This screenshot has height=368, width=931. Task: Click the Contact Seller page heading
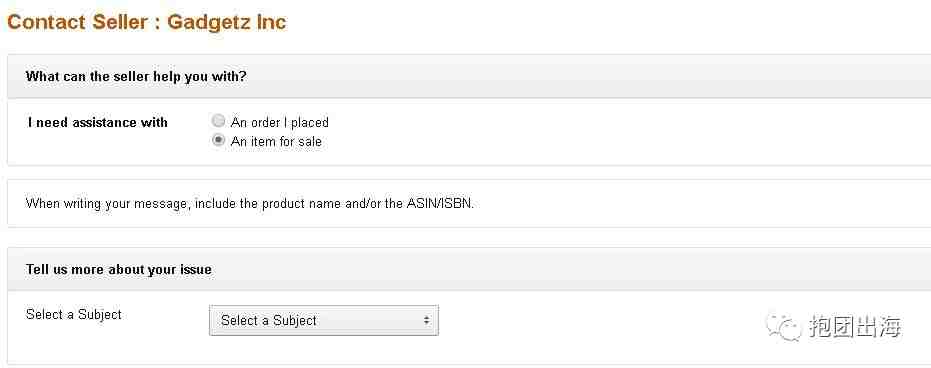[x=147, y=22]
